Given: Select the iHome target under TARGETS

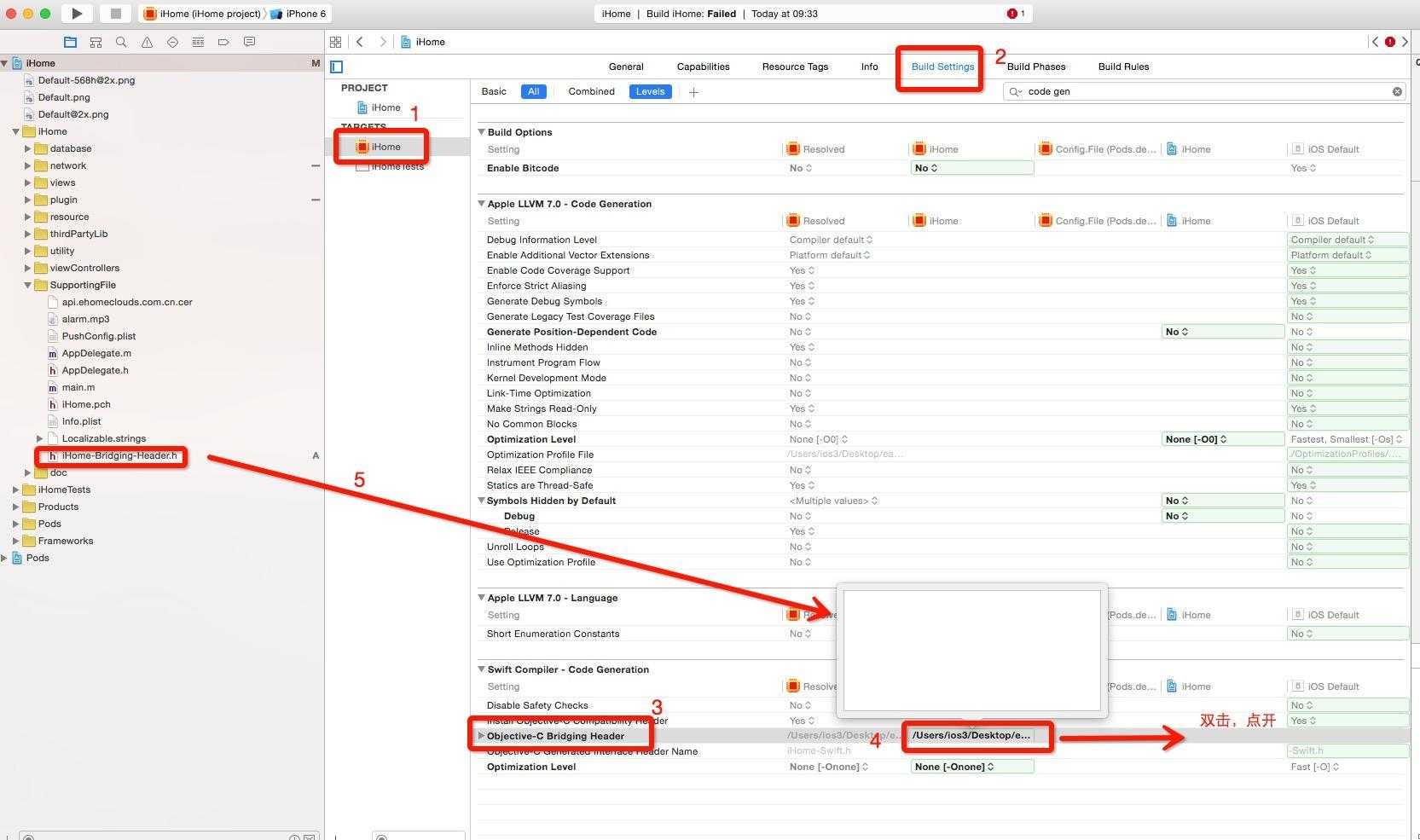Looking at the screenshot, I should click(379, 147).
